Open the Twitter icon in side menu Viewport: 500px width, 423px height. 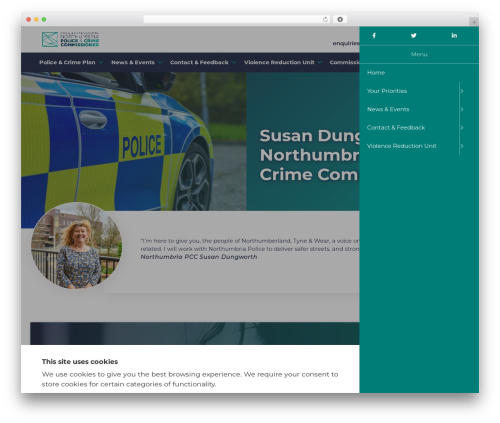tap(414, 35)
